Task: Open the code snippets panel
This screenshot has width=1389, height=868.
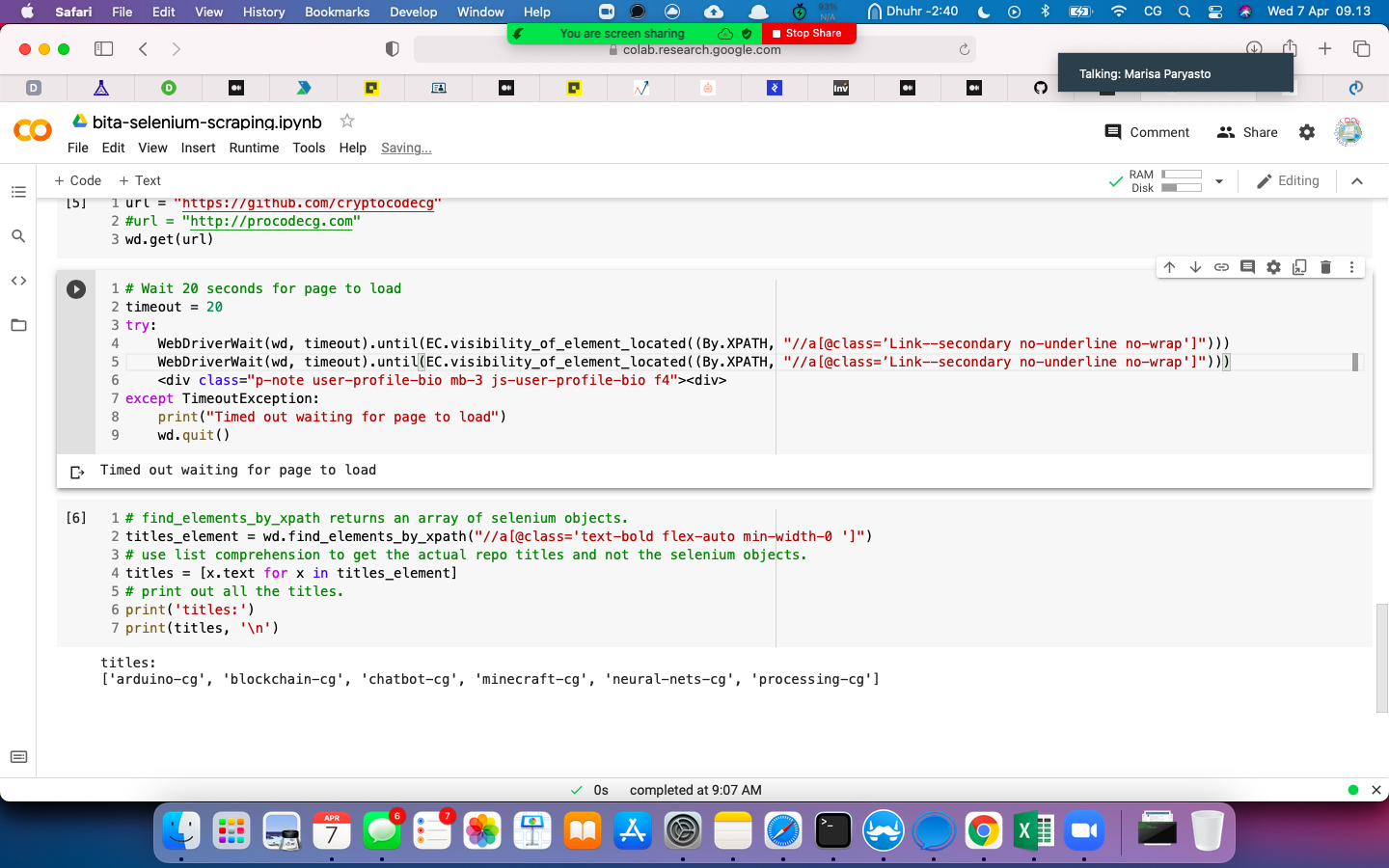Action: point(18,281)
